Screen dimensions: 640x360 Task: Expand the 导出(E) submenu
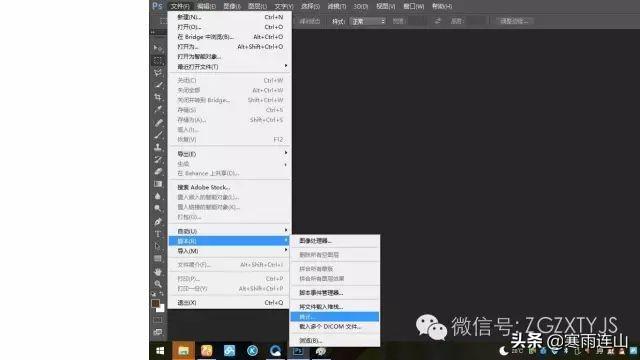[229, 154]
